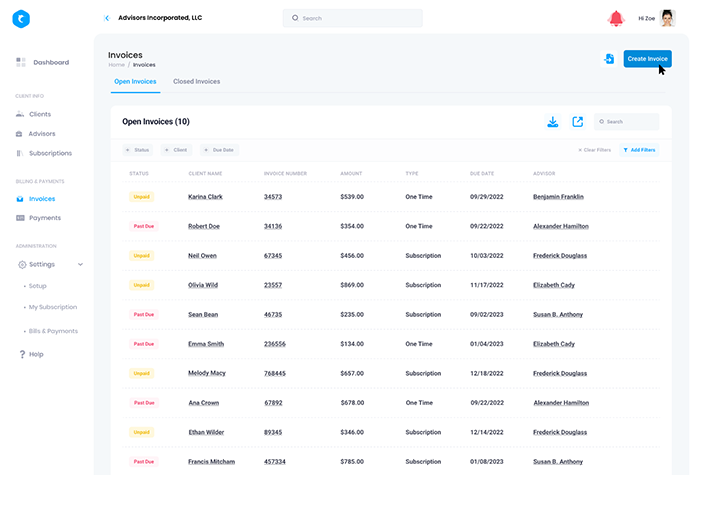This screenshot has height=524, width=705.
Task: Click the app logo in top-left corner
Action: click(x=21, y=18)
